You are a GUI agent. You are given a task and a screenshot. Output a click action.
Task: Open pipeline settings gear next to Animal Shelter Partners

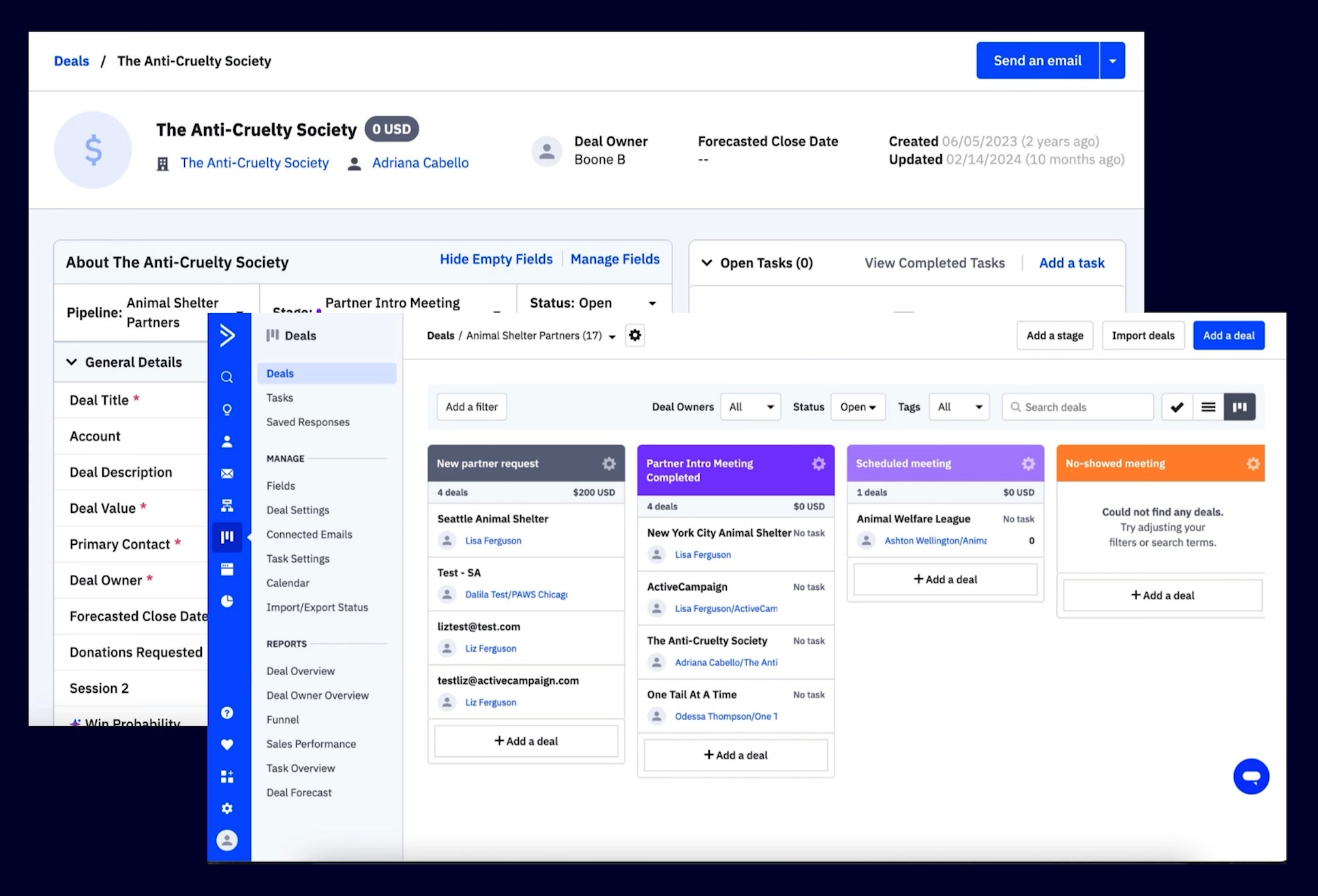pos(635,335)
